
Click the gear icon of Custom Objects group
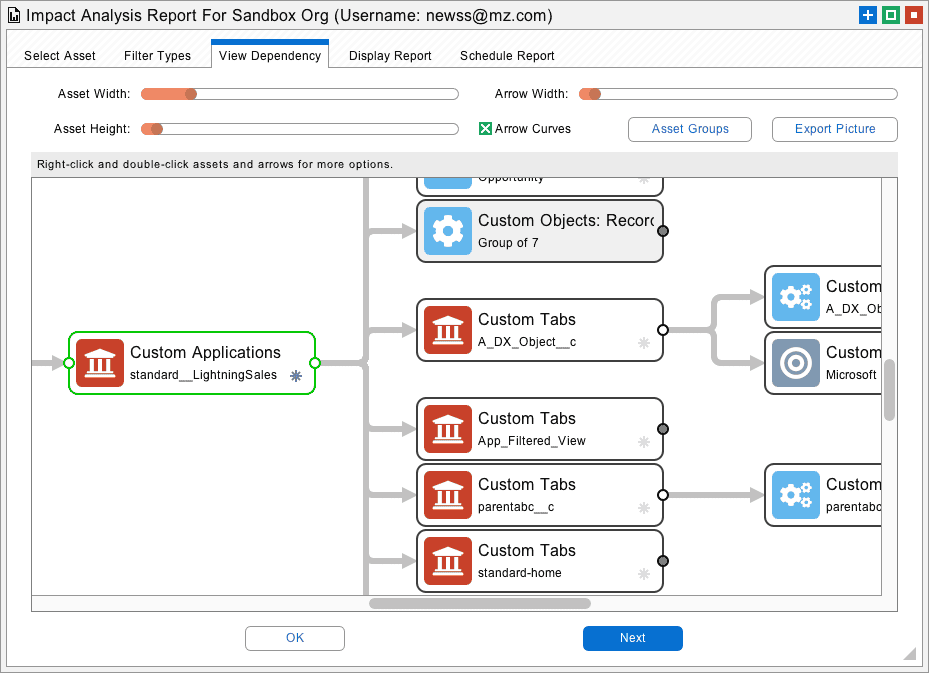[448, 231]
